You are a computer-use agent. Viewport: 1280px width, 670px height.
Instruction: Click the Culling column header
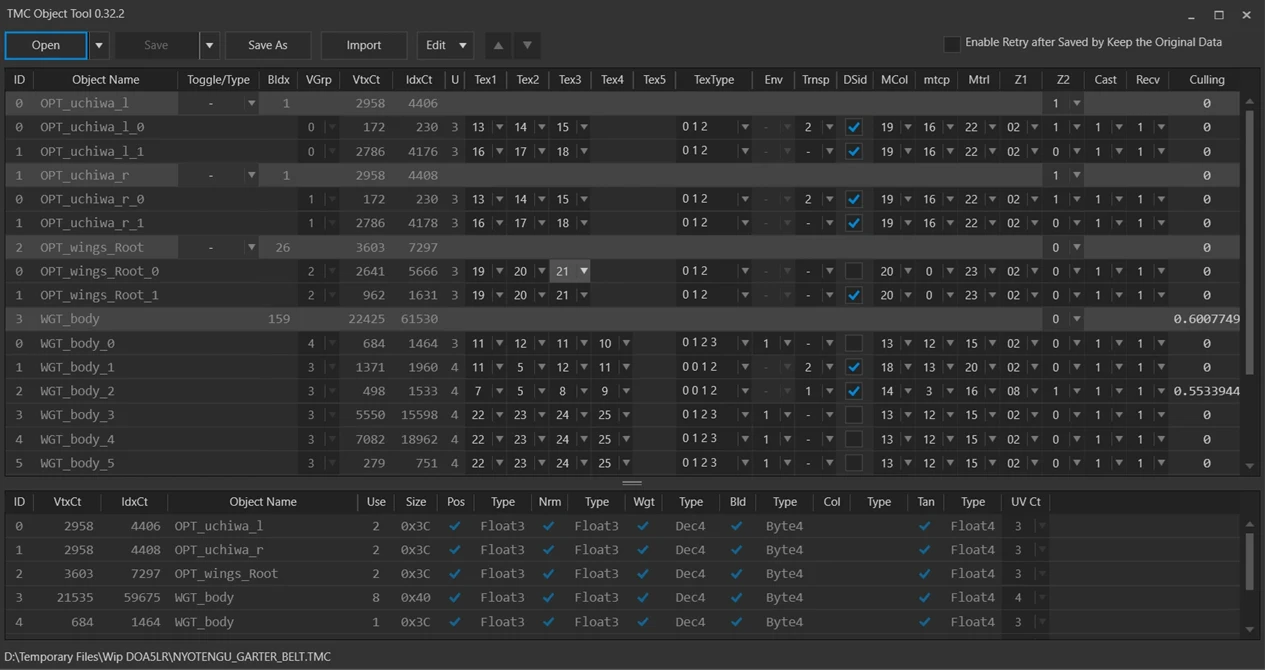click(x=1206, y=80)
